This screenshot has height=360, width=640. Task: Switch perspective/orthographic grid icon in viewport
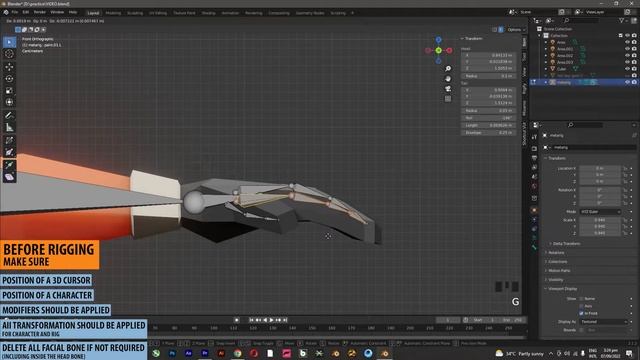click(448, 98)
